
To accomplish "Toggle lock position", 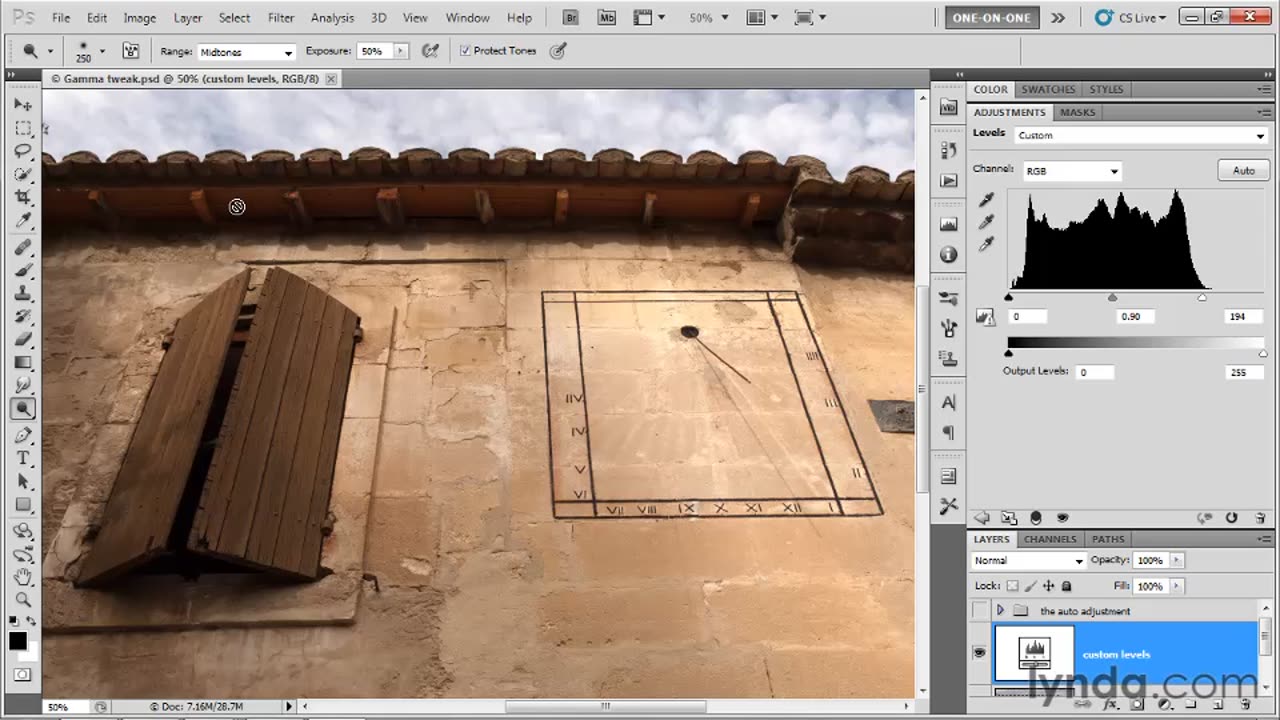I will click(1048, 586).
